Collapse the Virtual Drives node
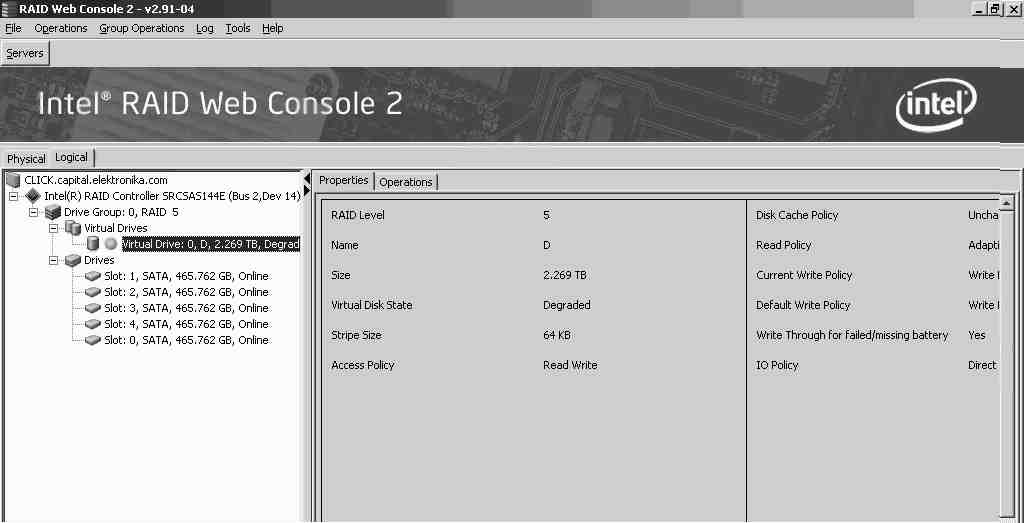 click(54, 228)
